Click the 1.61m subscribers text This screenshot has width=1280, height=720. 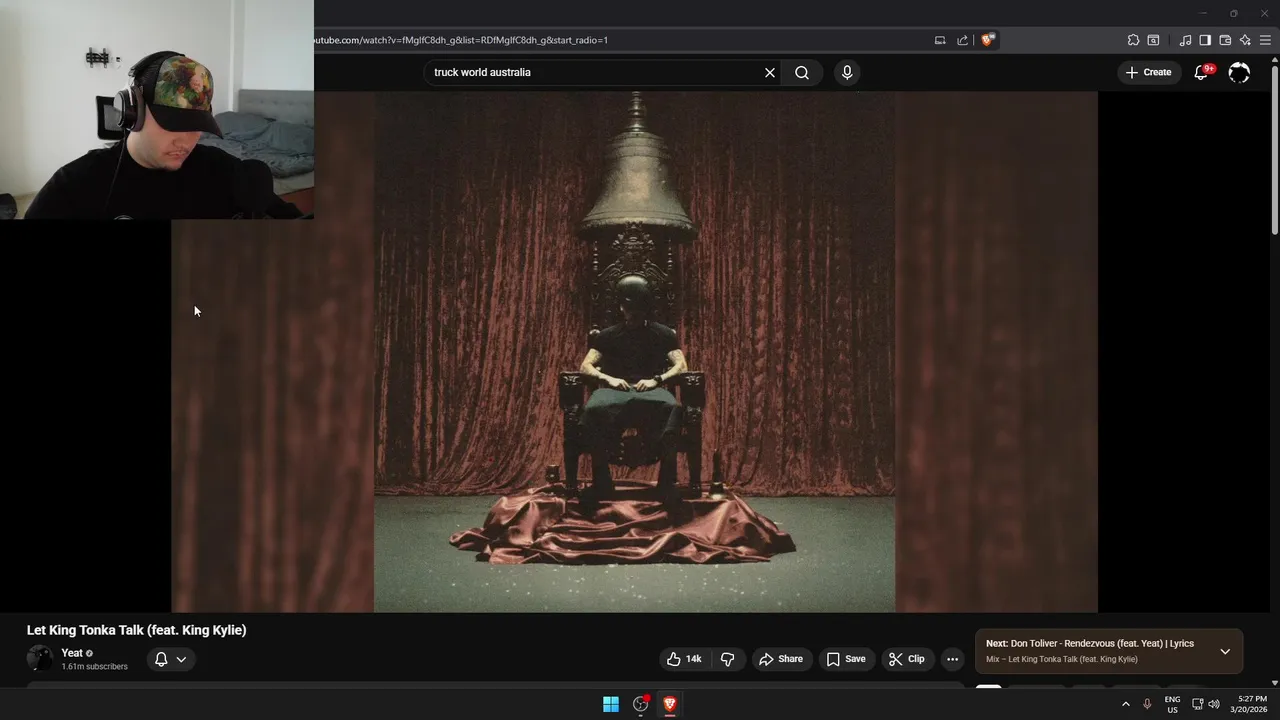click(x=94, y=667)
